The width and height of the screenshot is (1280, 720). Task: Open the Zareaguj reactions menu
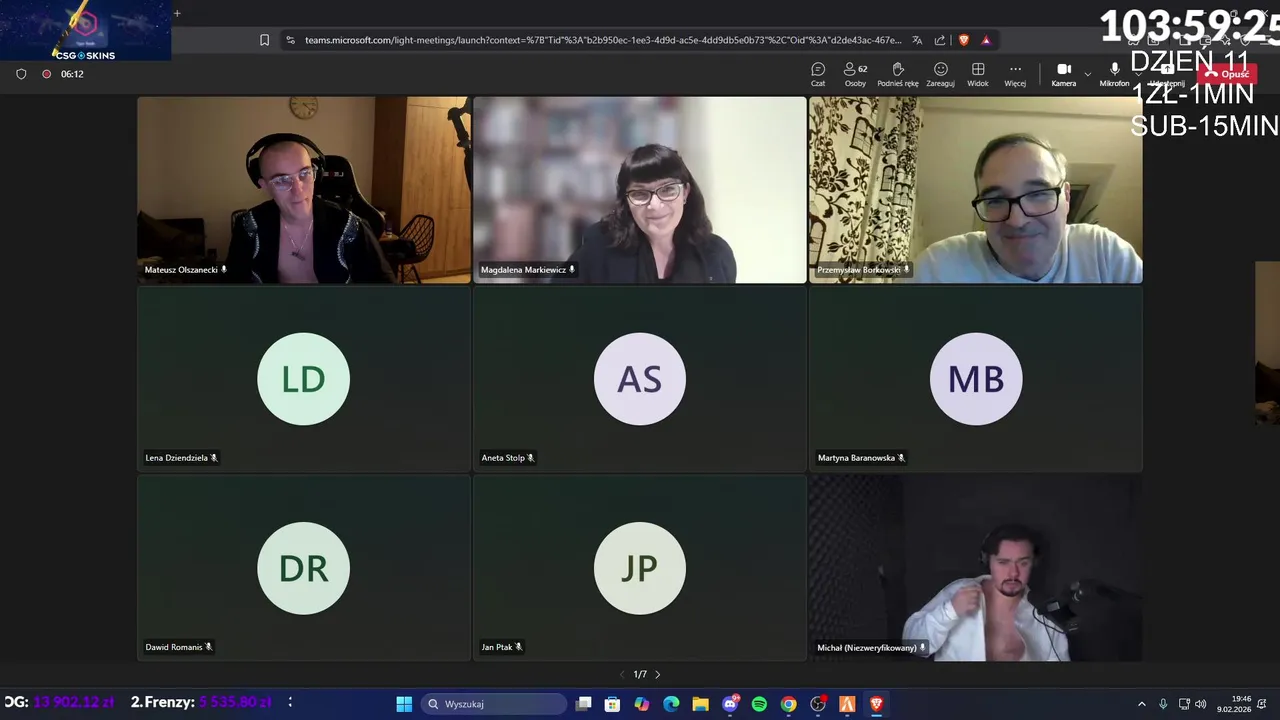click(x=940, y=74)
